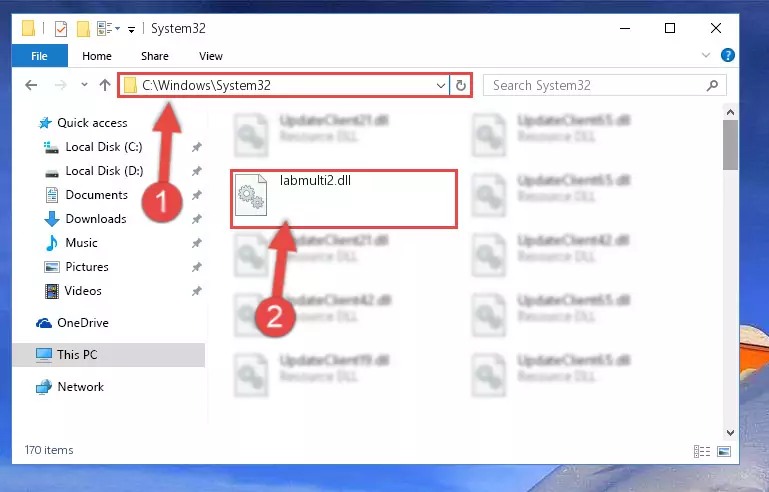Open the Share ribbon tab
This screenshot has height=492, width=769.
[154, 56]
